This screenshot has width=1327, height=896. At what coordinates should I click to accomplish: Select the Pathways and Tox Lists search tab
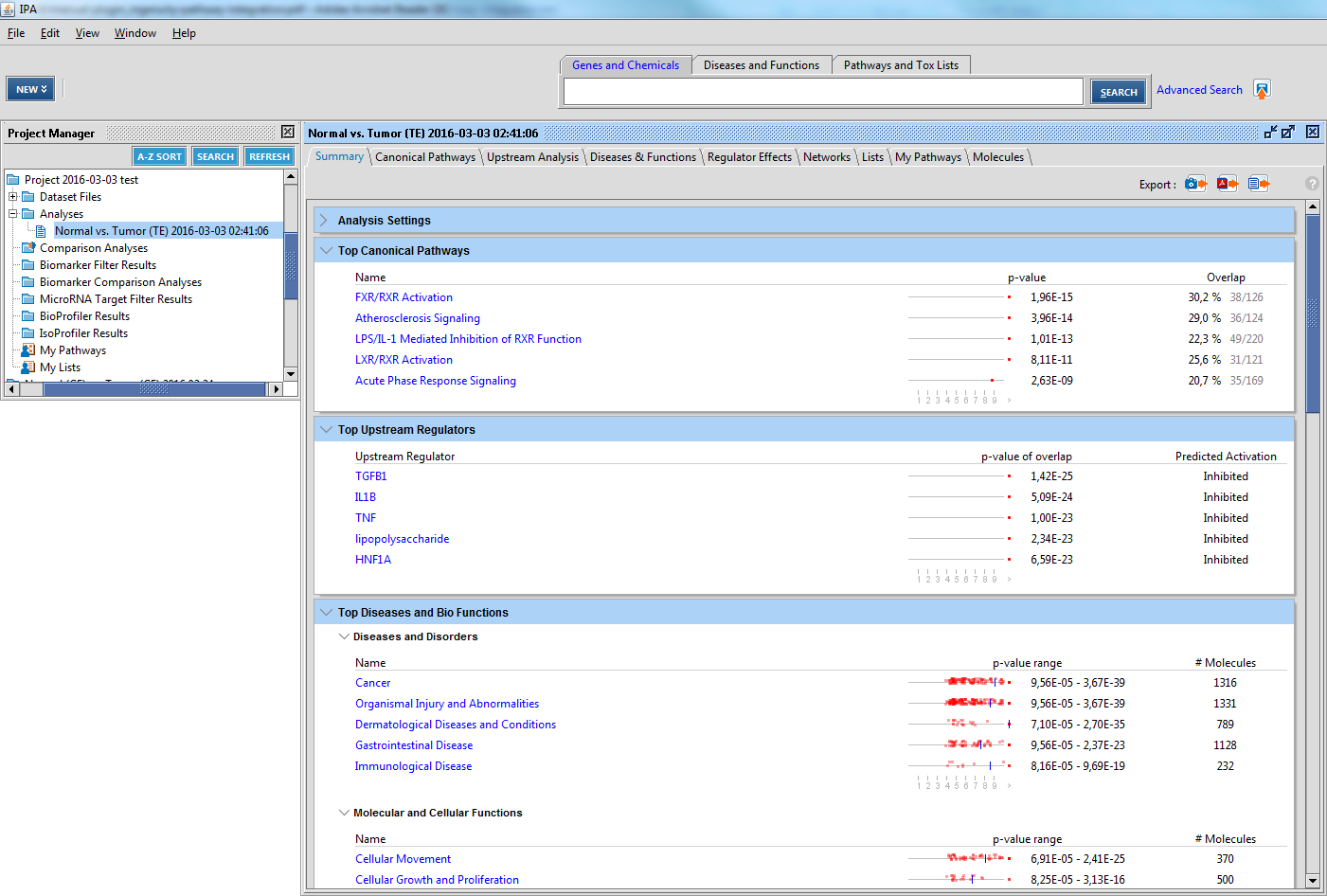[901, 65]
